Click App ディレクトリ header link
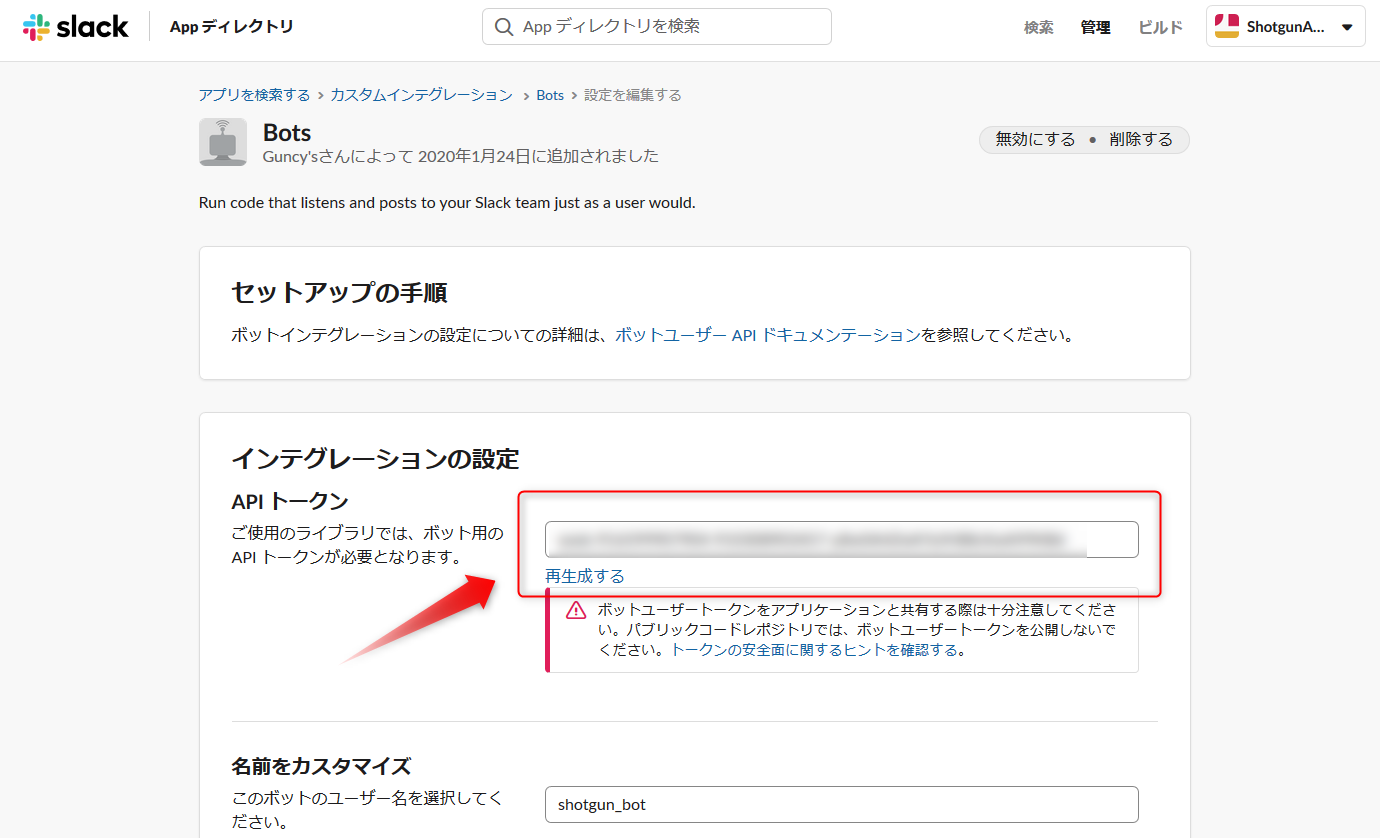The image size is (1380, 838). click(232, 27)
